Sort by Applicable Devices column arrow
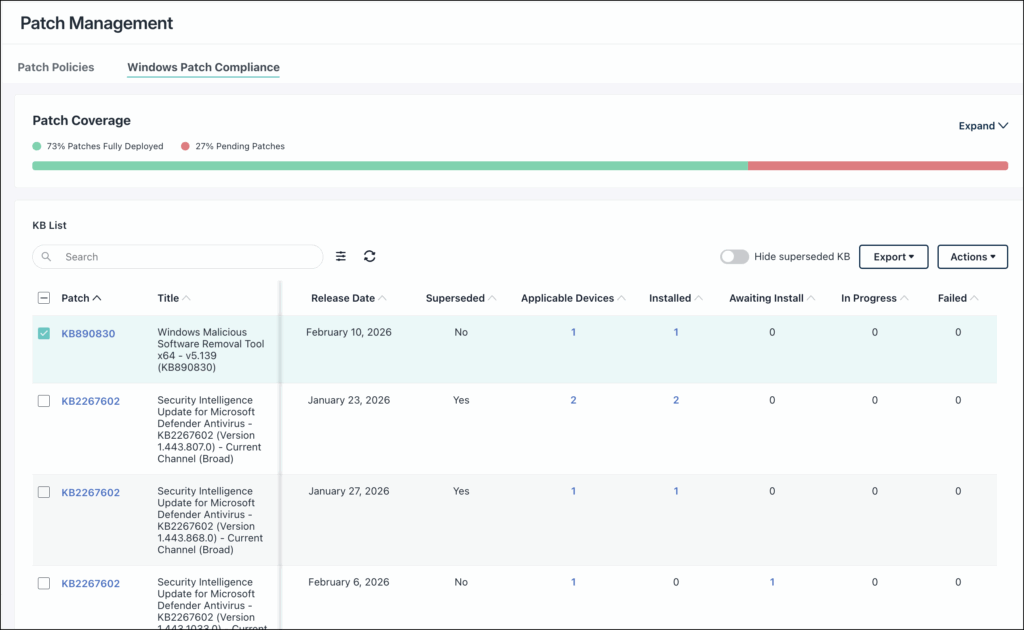 click(x=622, y=298)
